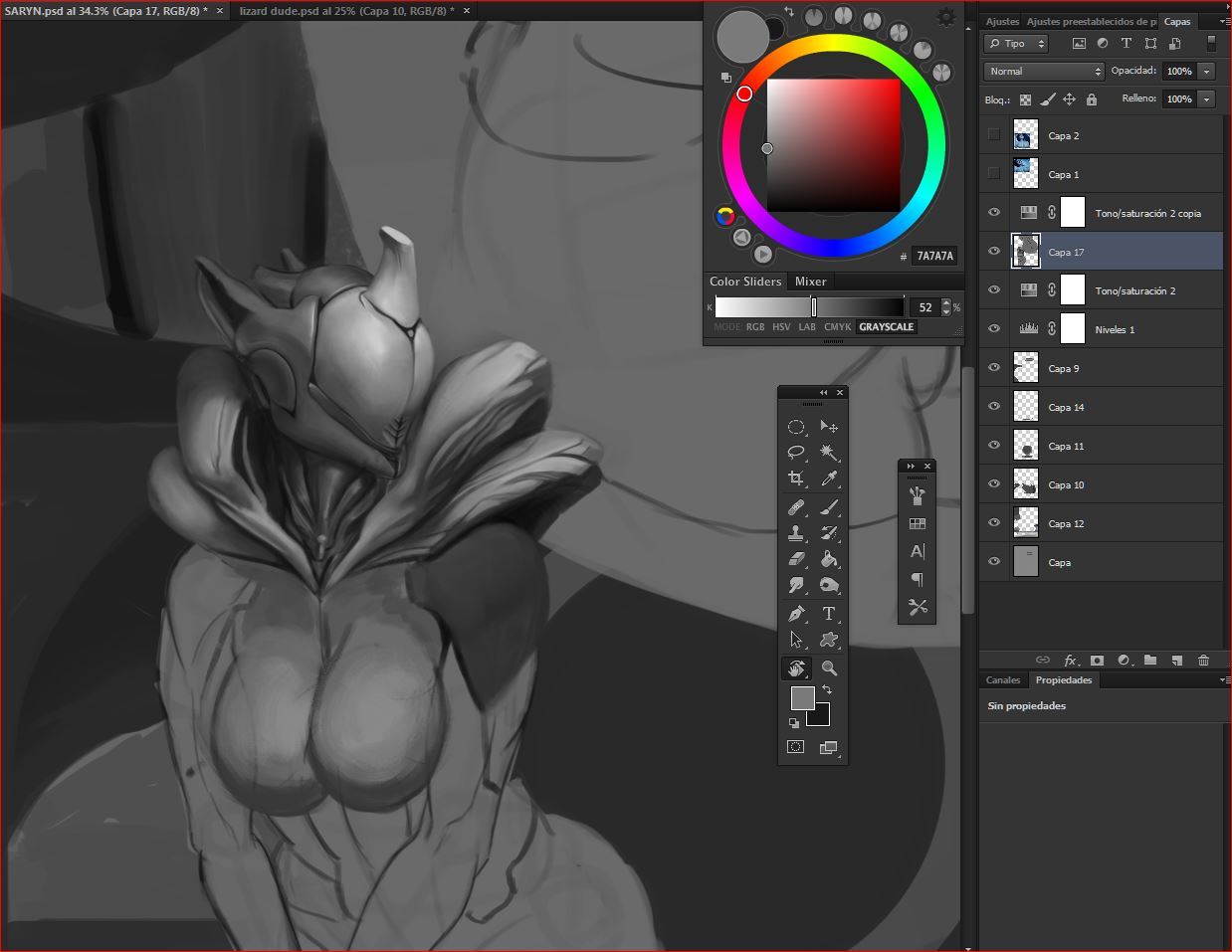Screen dimensions: 1232x952
Task: Open the Brush Presets panel icon
Action: (x=918, y=494)
